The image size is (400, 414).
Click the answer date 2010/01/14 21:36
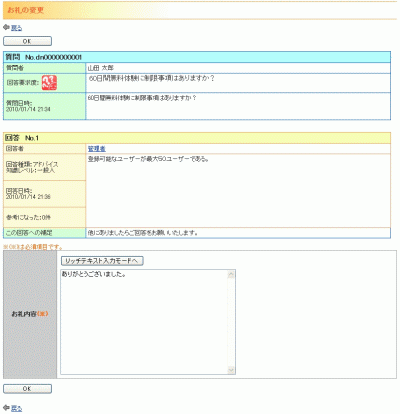tap(28, 197)
